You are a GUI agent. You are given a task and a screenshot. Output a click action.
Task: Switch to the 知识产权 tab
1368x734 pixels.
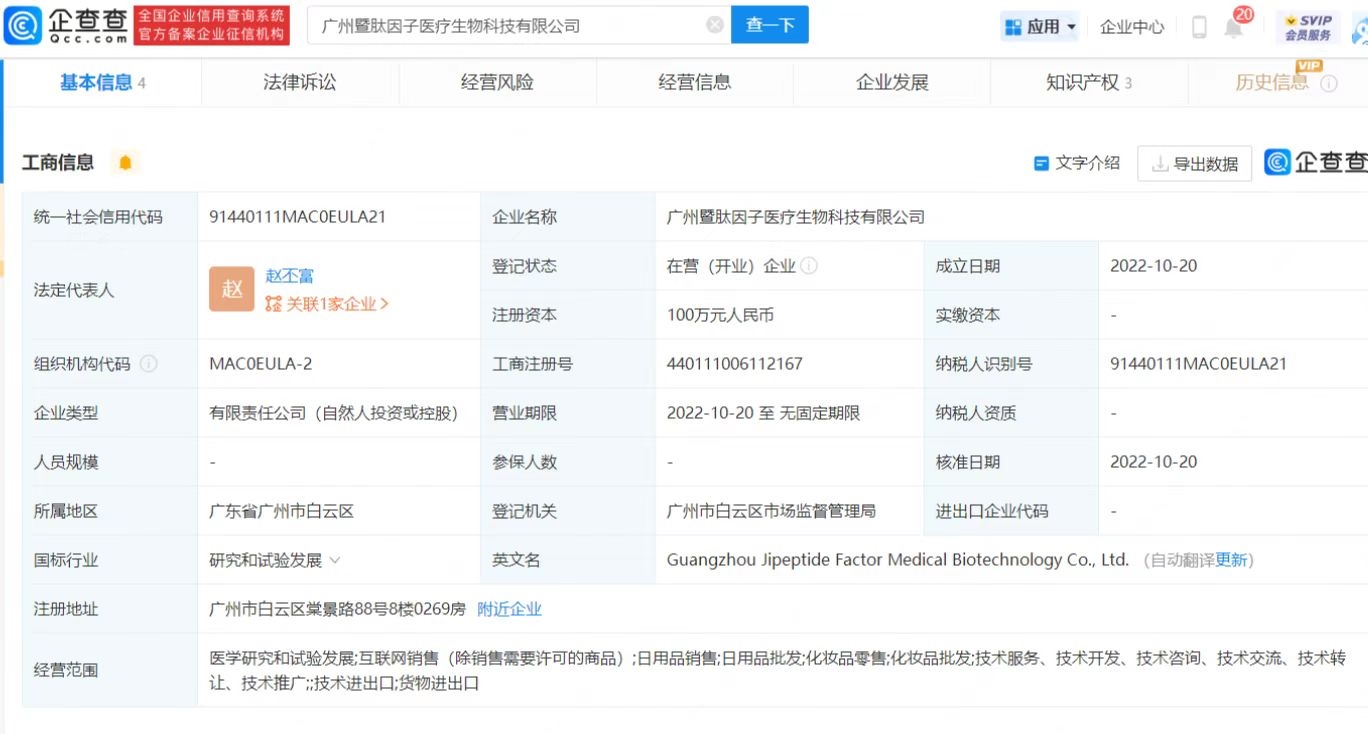(x=1089, y=83)
